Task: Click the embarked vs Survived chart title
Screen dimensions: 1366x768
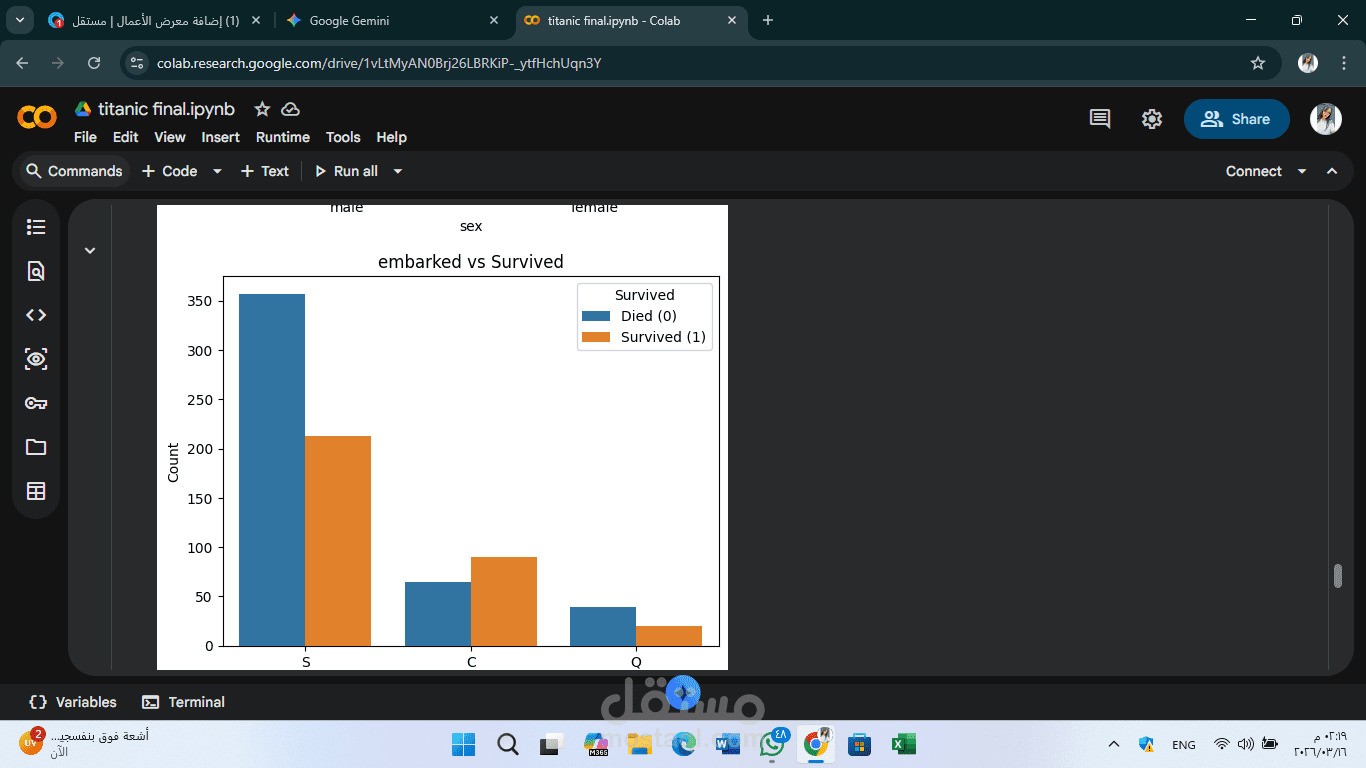Action: (471, 262)
